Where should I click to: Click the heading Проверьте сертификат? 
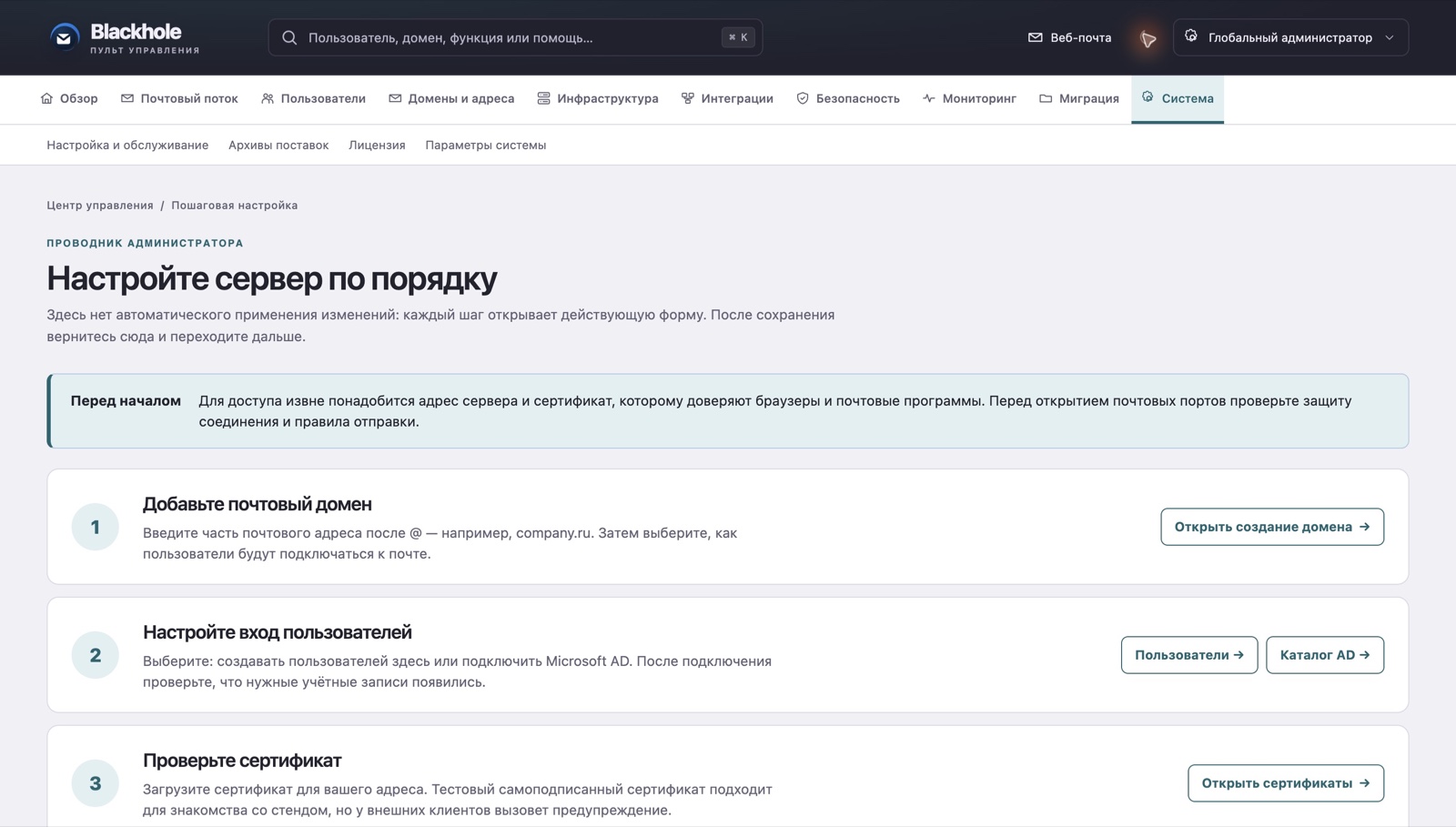(x=242, y=761)
